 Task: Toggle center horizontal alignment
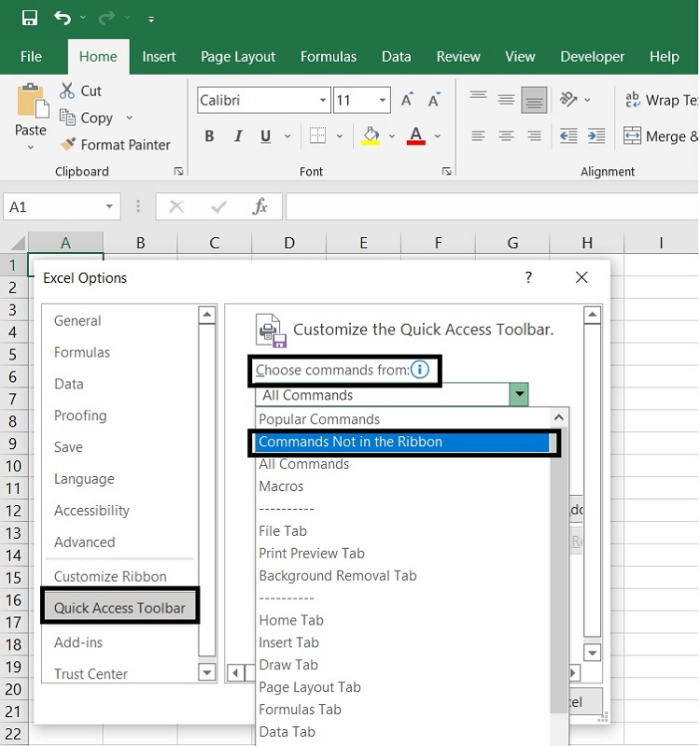click(506, 137)
